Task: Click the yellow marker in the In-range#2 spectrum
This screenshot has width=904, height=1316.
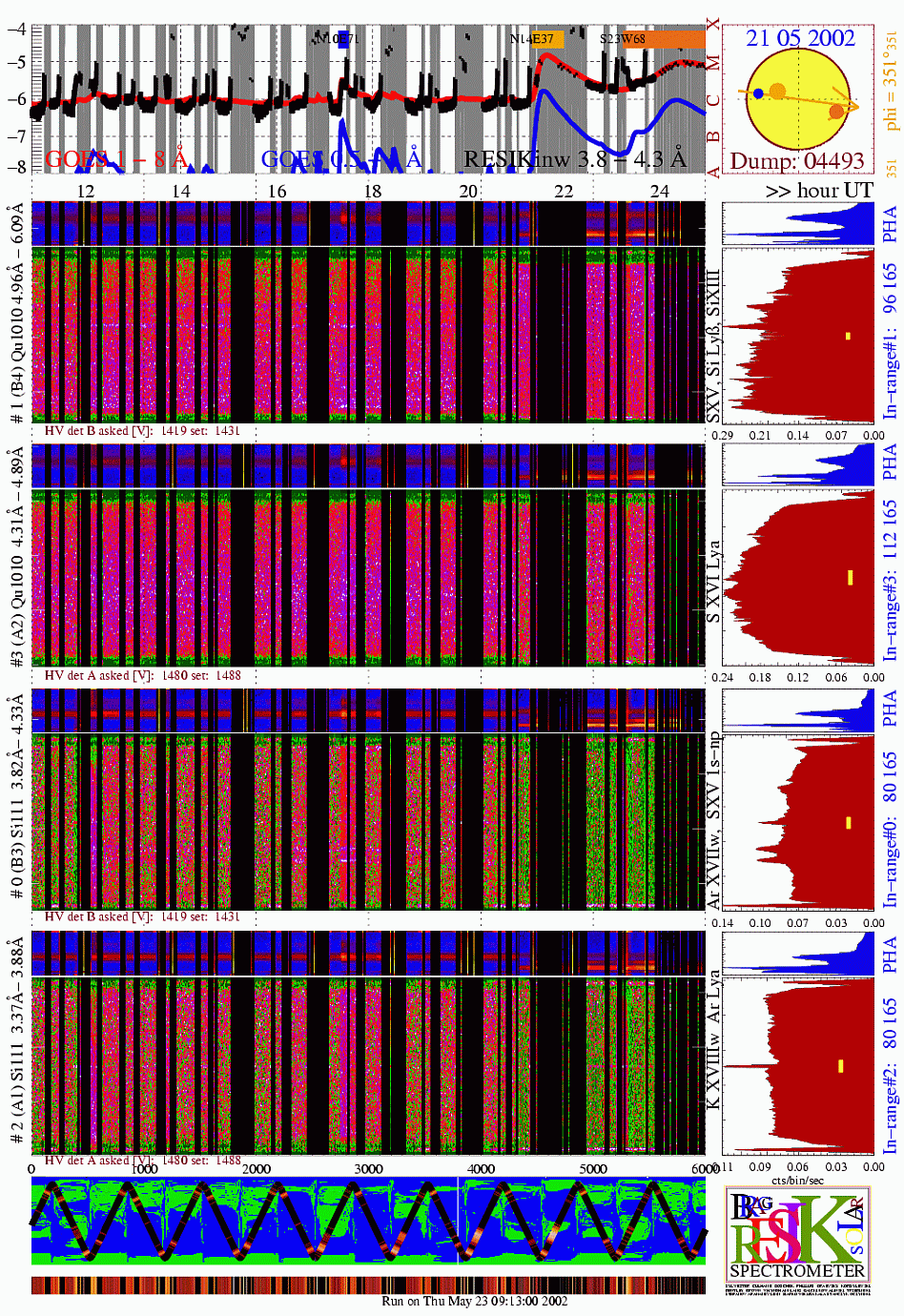Action: (x=840, y=1066)
